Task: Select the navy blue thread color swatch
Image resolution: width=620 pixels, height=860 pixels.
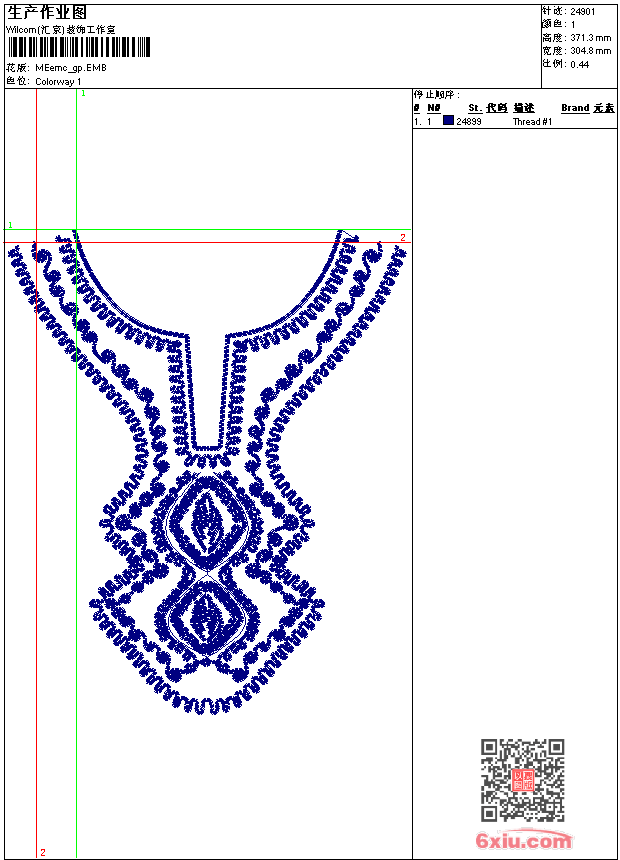Action: pyautogui.click(x=448, y=121)
